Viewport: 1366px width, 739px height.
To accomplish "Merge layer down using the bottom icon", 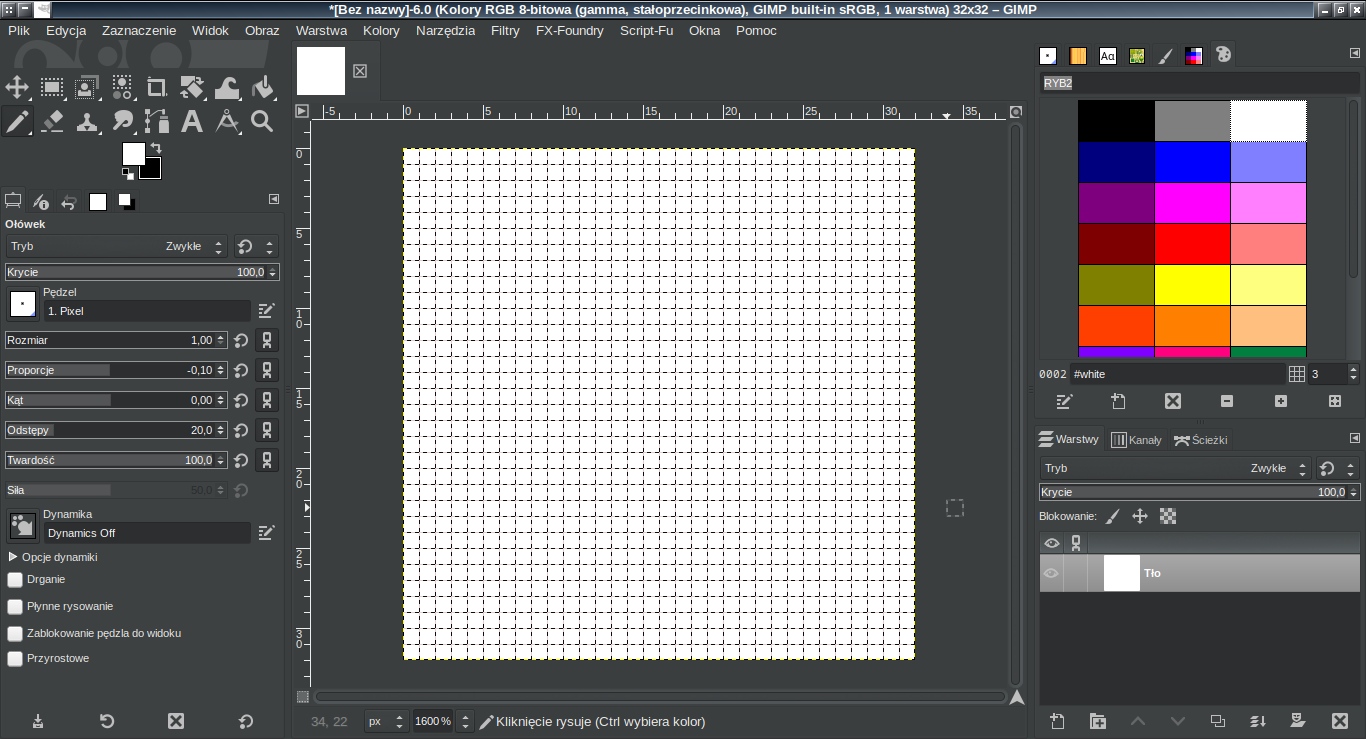I will 1258,721.
